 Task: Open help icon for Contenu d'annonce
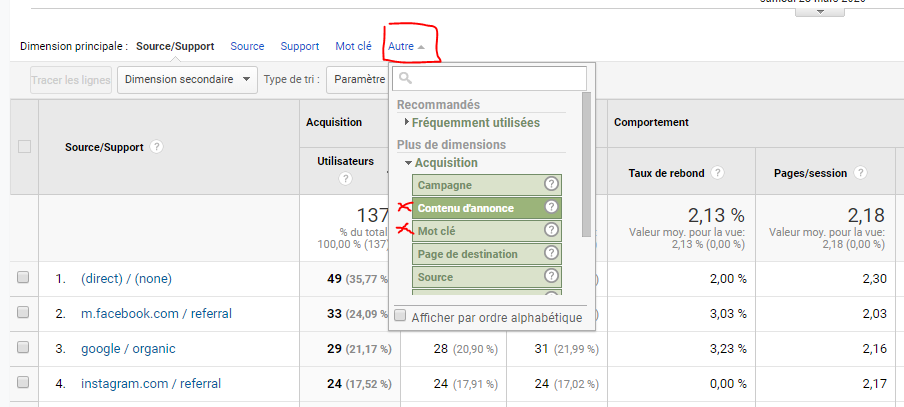[552, 207]
